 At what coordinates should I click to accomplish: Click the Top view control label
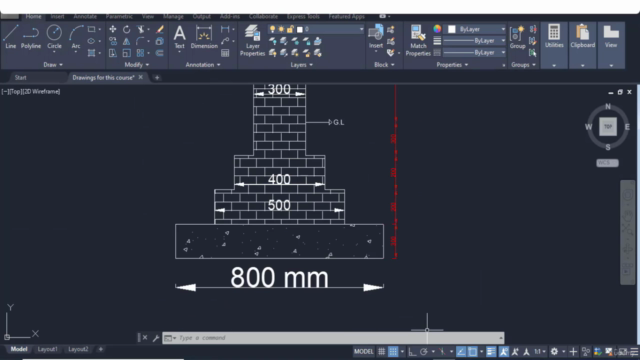click(16, 91)
